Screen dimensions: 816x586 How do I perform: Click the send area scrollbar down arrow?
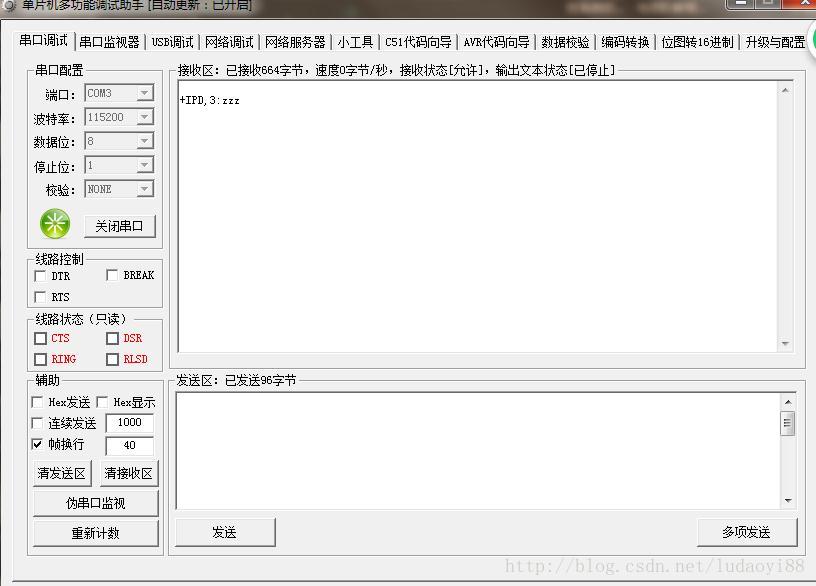pos(788,501)
